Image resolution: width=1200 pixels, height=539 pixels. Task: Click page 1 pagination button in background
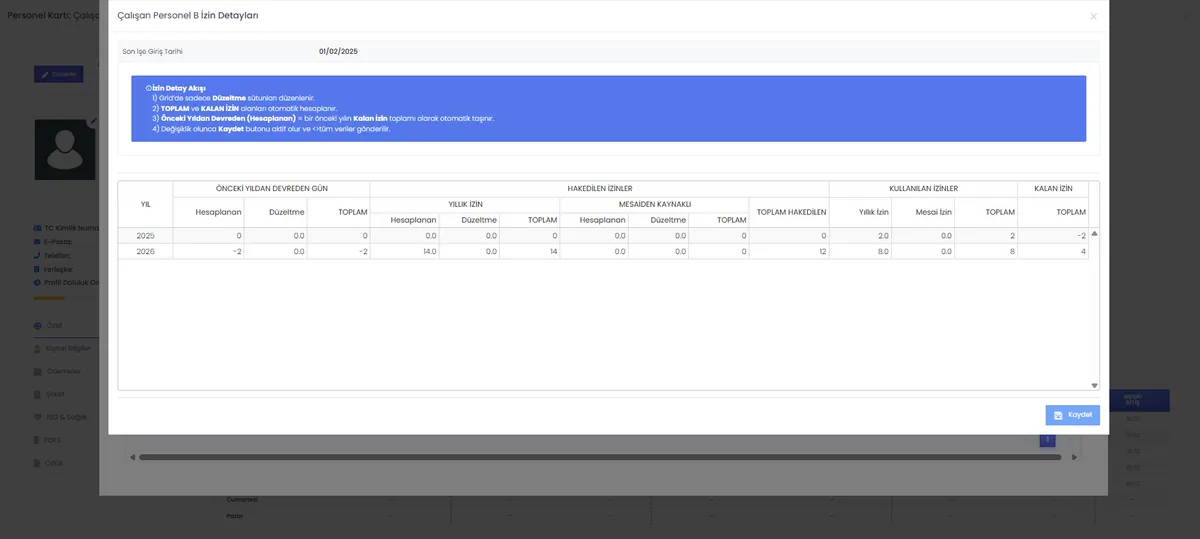(1047, 440)
